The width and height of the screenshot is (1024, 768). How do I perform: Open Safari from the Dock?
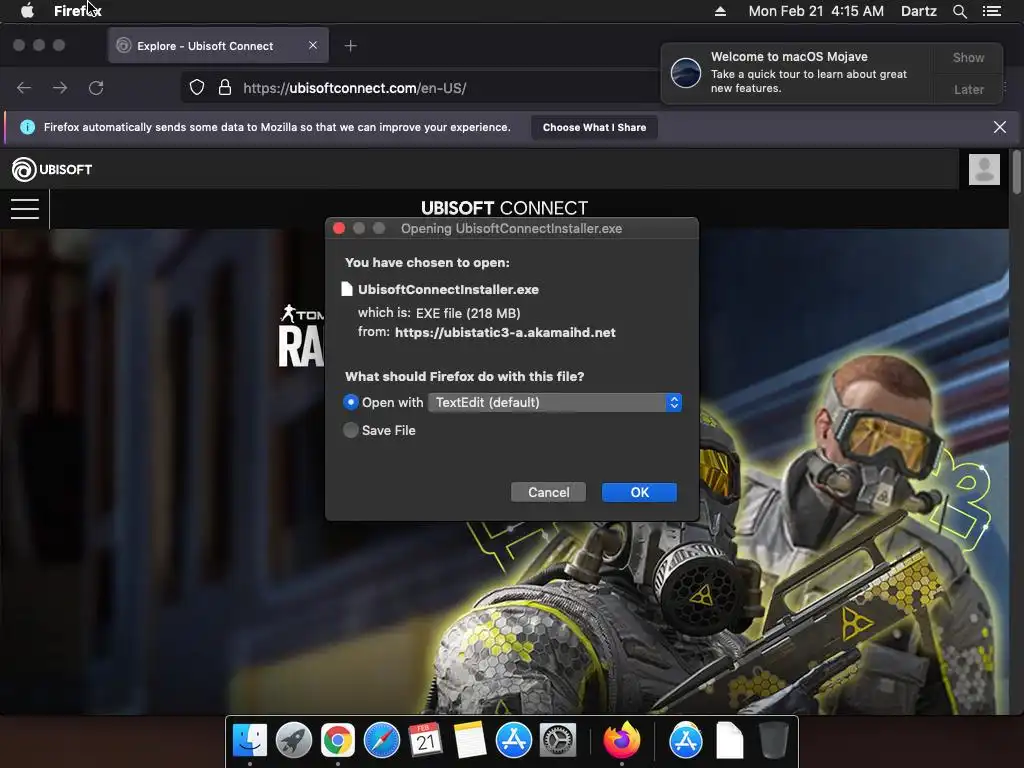point(381,740)
